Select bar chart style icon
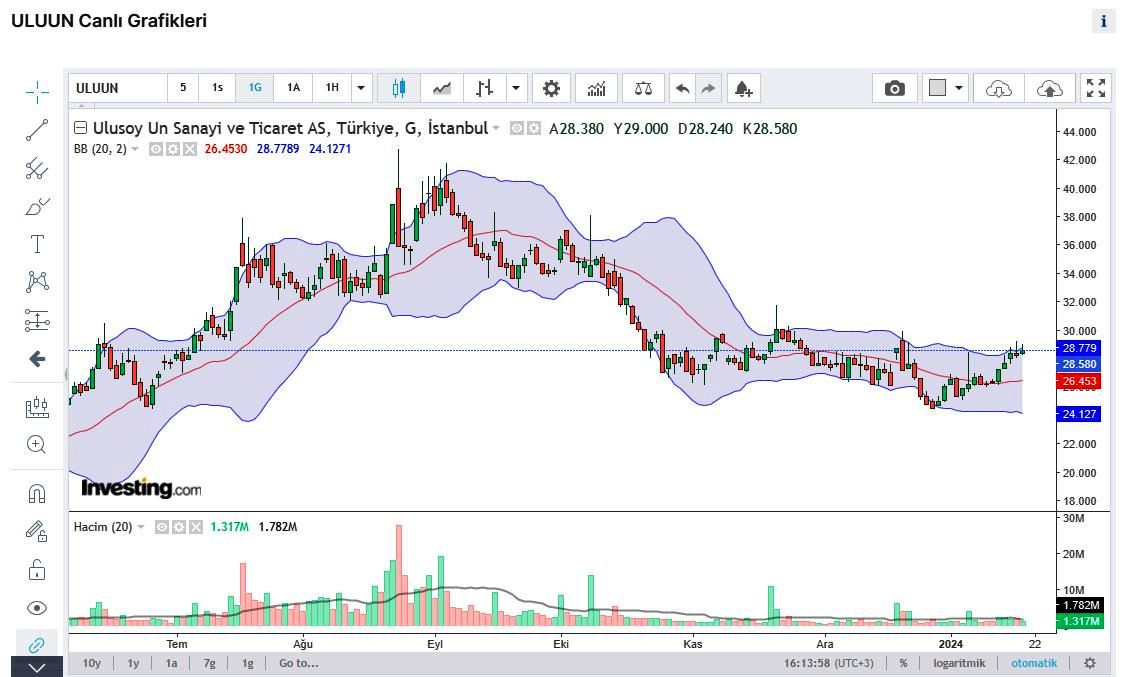 [485, 88]
